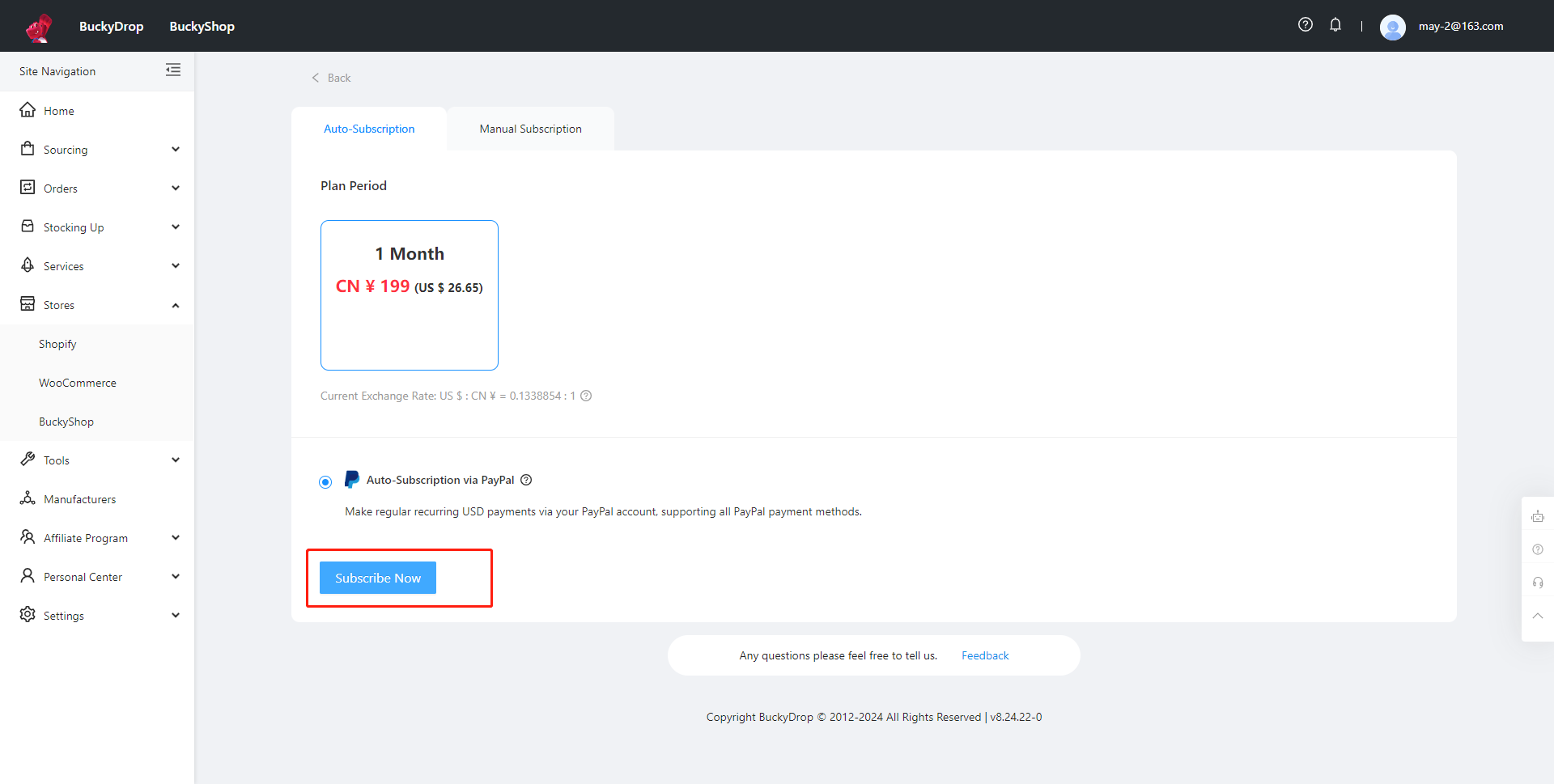Click the Home house icon
The width and height of the screenshot is (1554, 784).
tap(28, 110)
